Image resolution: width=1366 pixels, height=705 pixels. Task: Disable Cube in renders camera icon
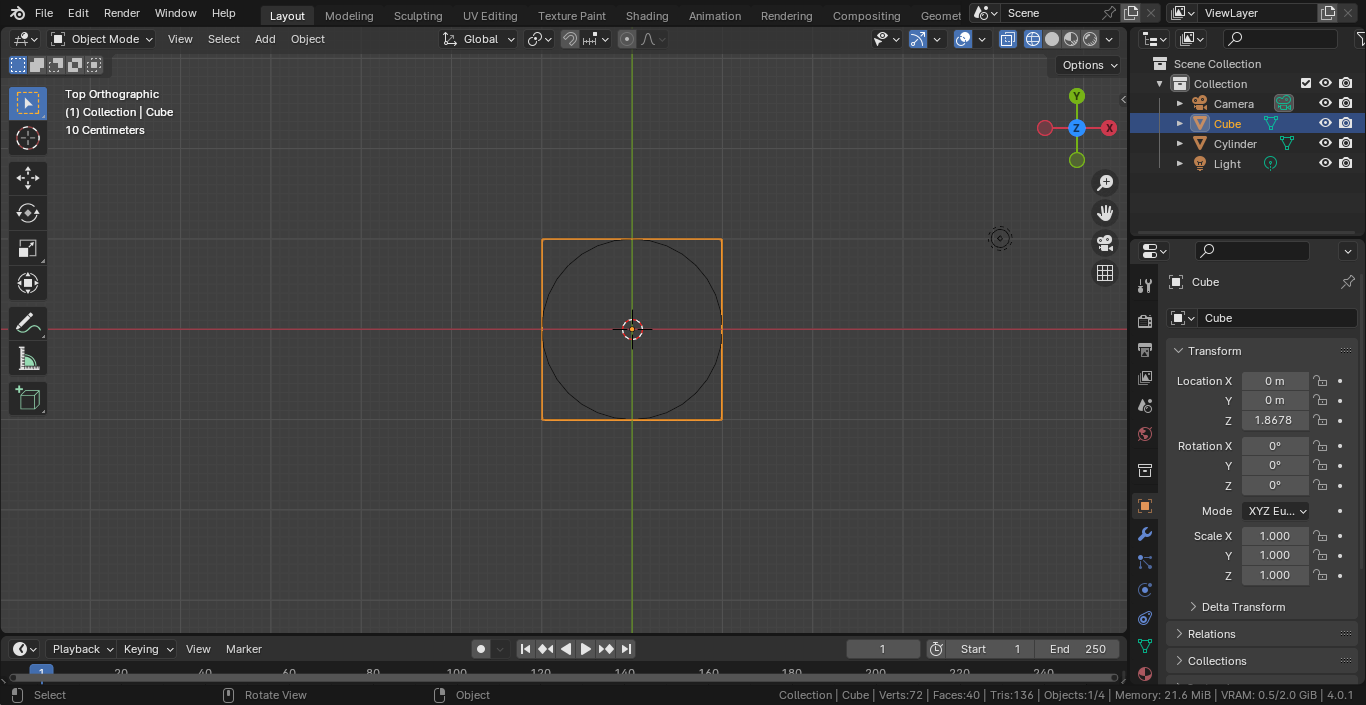pyautogui.click(x=1346, y=124)
